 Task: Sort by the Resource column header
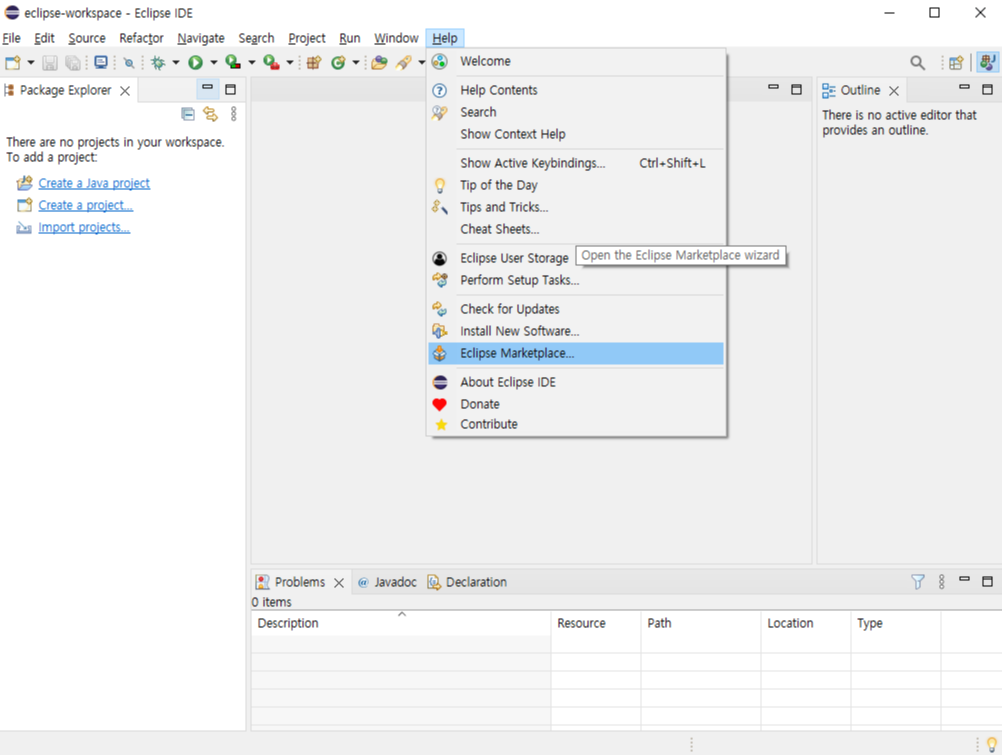pos(596,623)
